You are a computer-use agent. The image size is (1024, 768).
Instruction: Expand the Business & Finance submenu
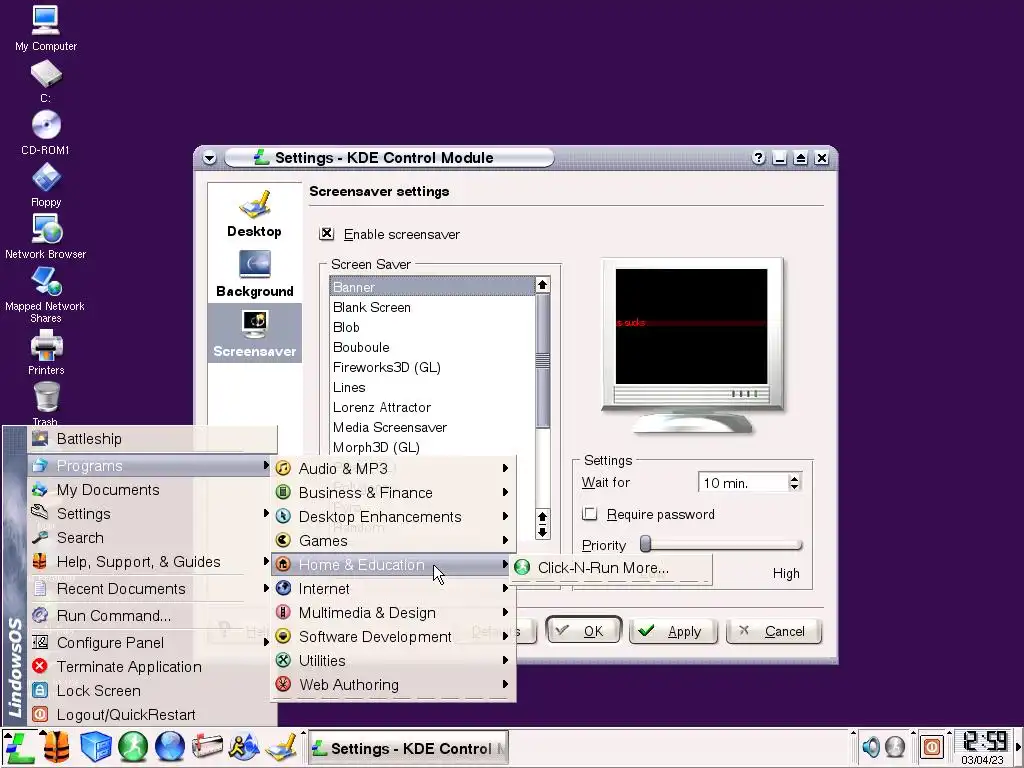[393, 492]
